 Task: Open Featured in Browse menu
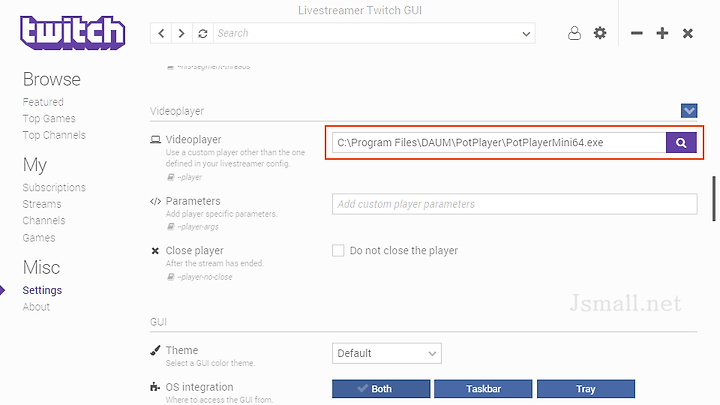click(43, 102)
